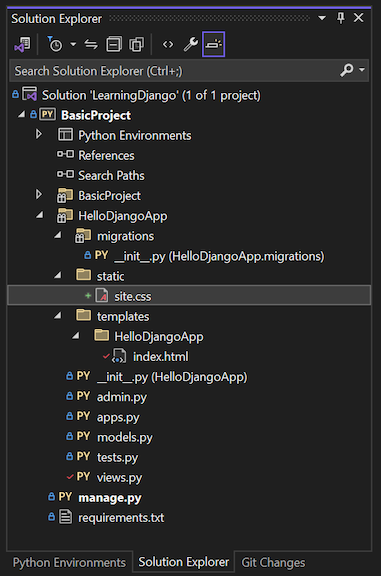Expand the BasicProject package folder
Viewport: 381px width, 576px height.
(x=39, y=195)
